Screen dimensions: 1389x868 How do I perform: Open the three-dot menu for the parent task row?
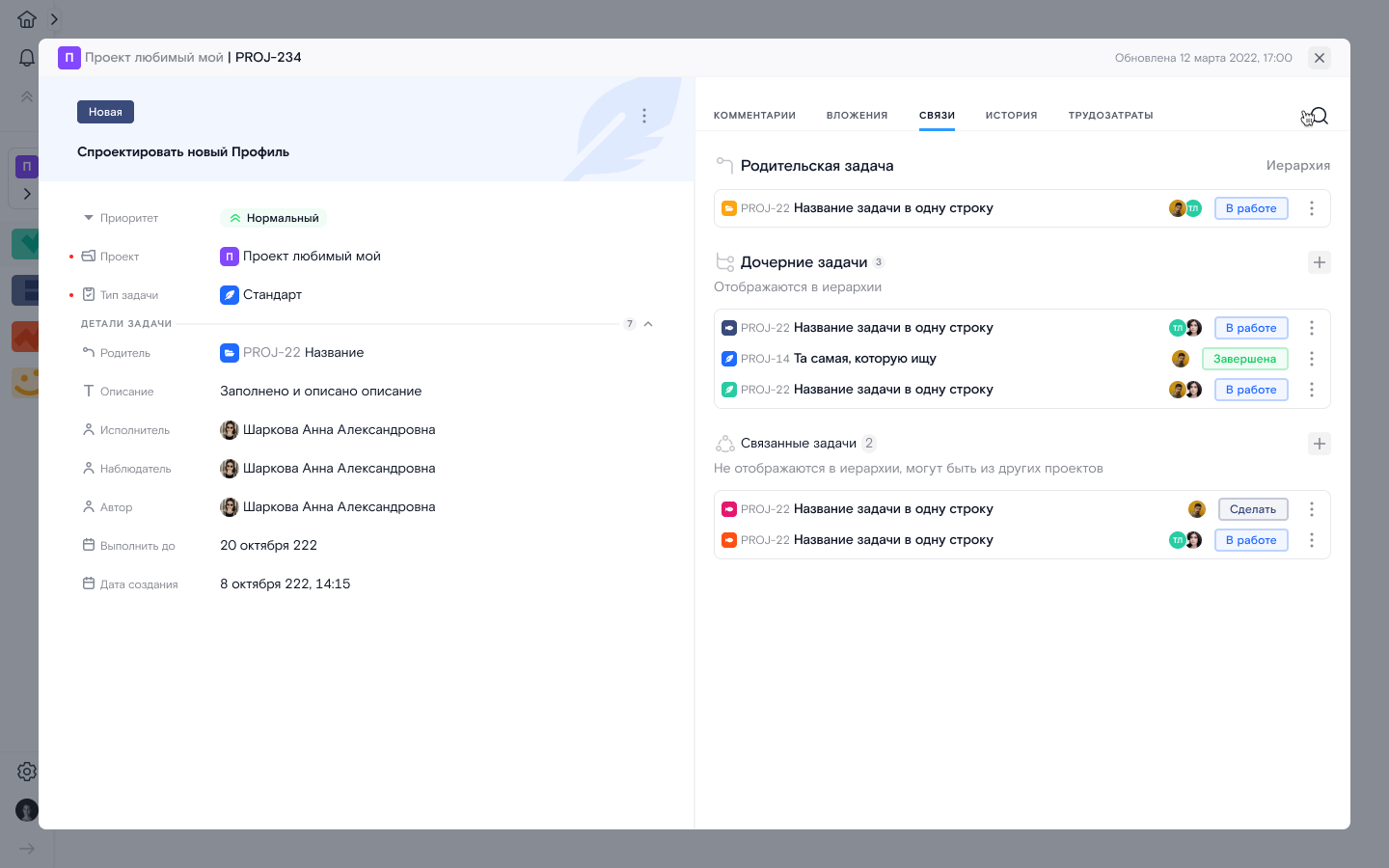(x=1312, y=208)
